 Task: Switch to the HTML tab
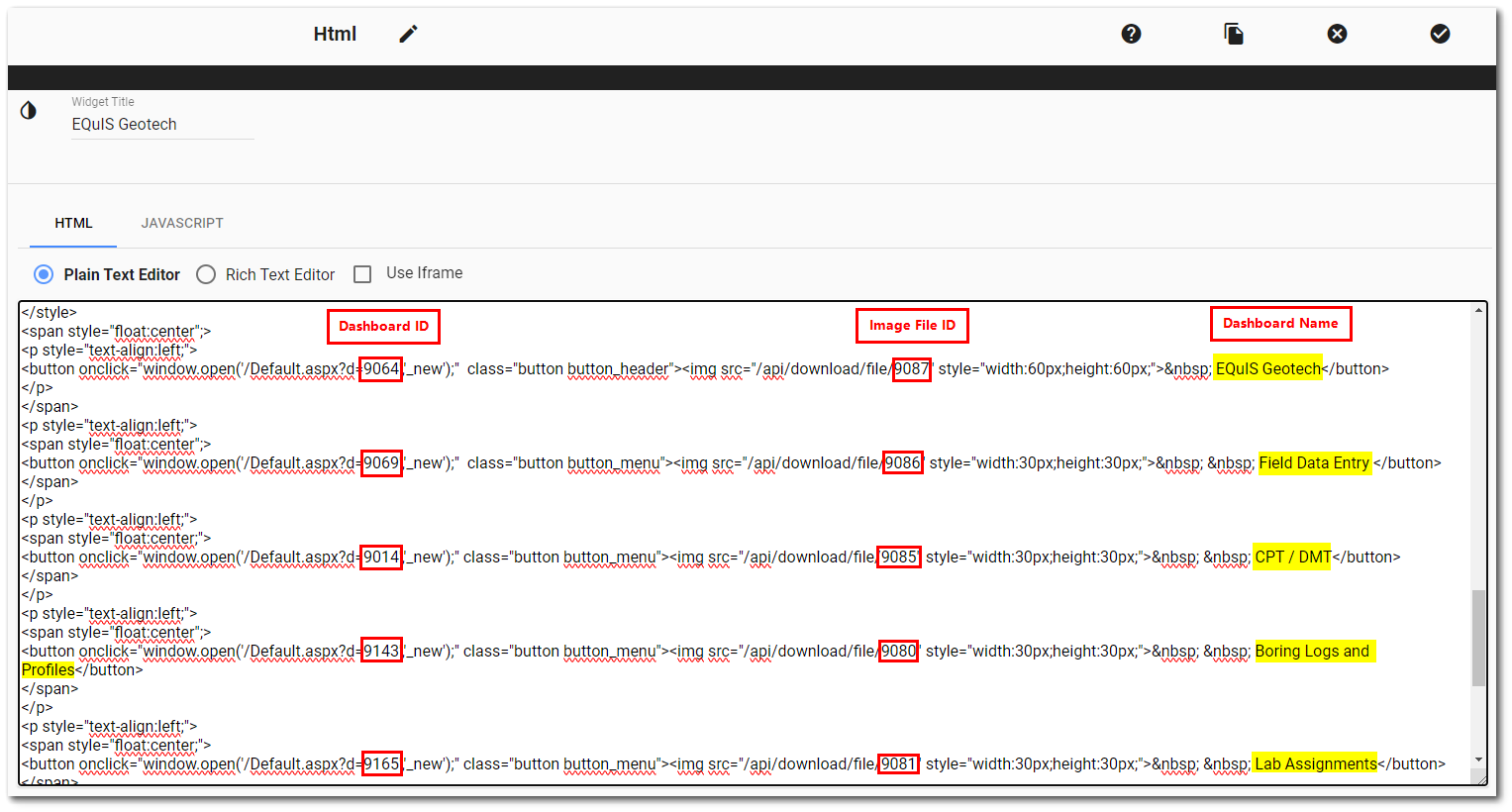73,223
